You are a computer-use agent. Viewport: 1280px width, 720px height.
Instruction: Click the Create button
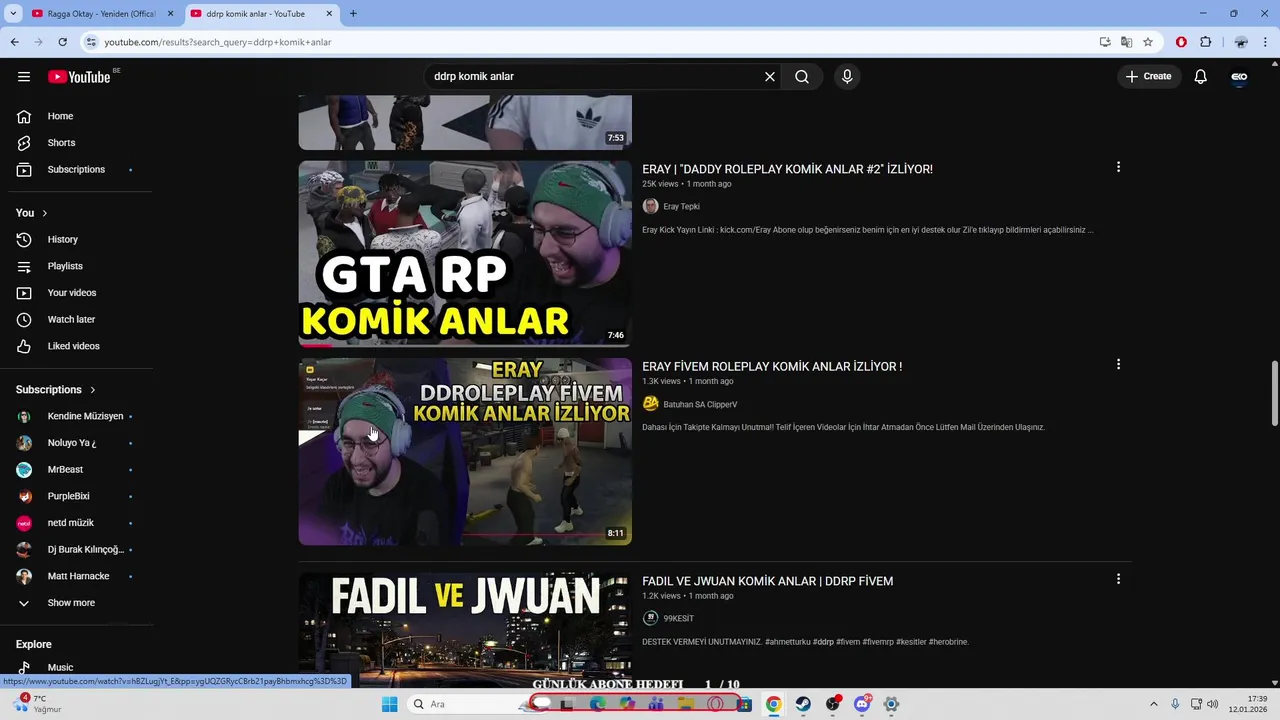pyautogui.click(x=1148, y=77)
